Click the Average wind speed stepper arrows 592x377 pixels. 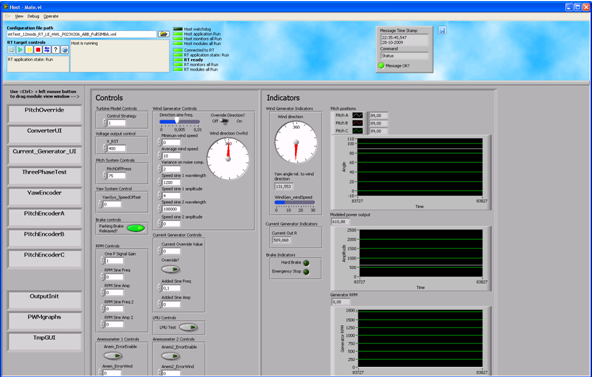click(159, 155)
